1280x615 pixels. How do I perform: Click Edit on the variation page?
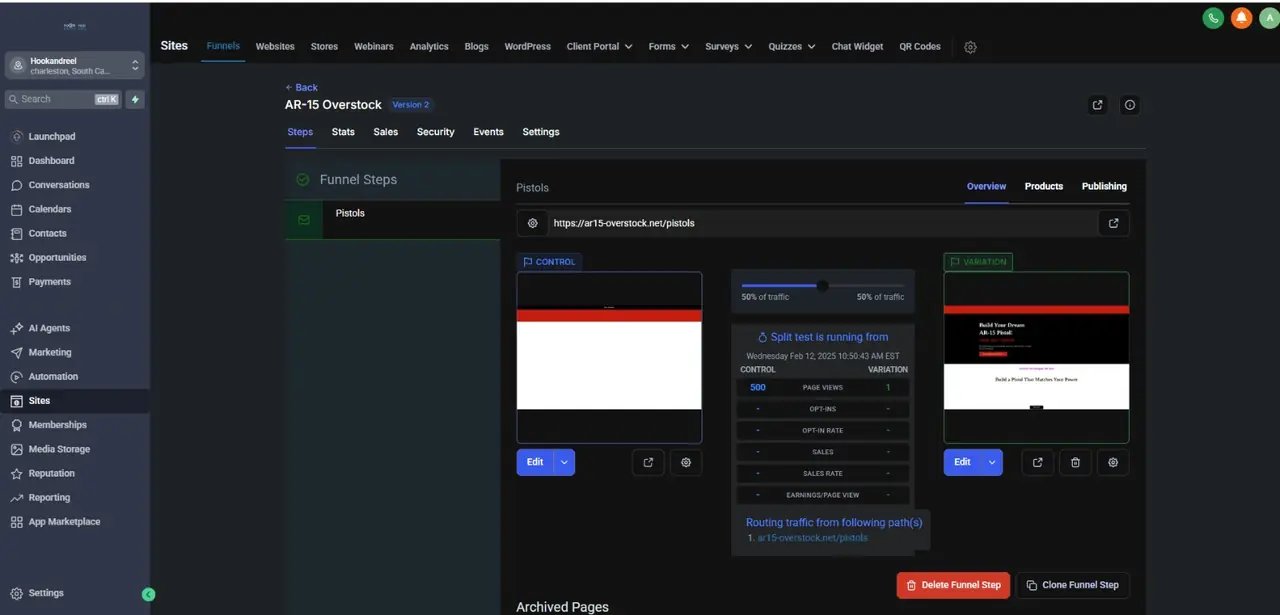(x=962, y=462)
